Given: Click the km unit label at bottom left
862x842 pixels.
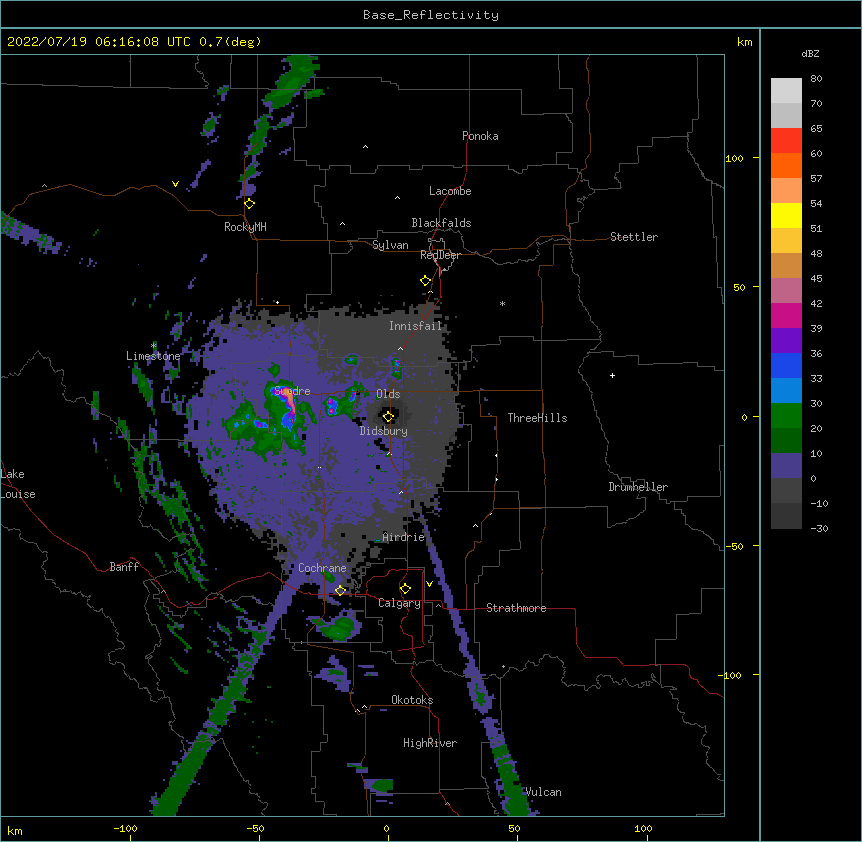Looking at the screenshot, I should click(x=15, y=831).
